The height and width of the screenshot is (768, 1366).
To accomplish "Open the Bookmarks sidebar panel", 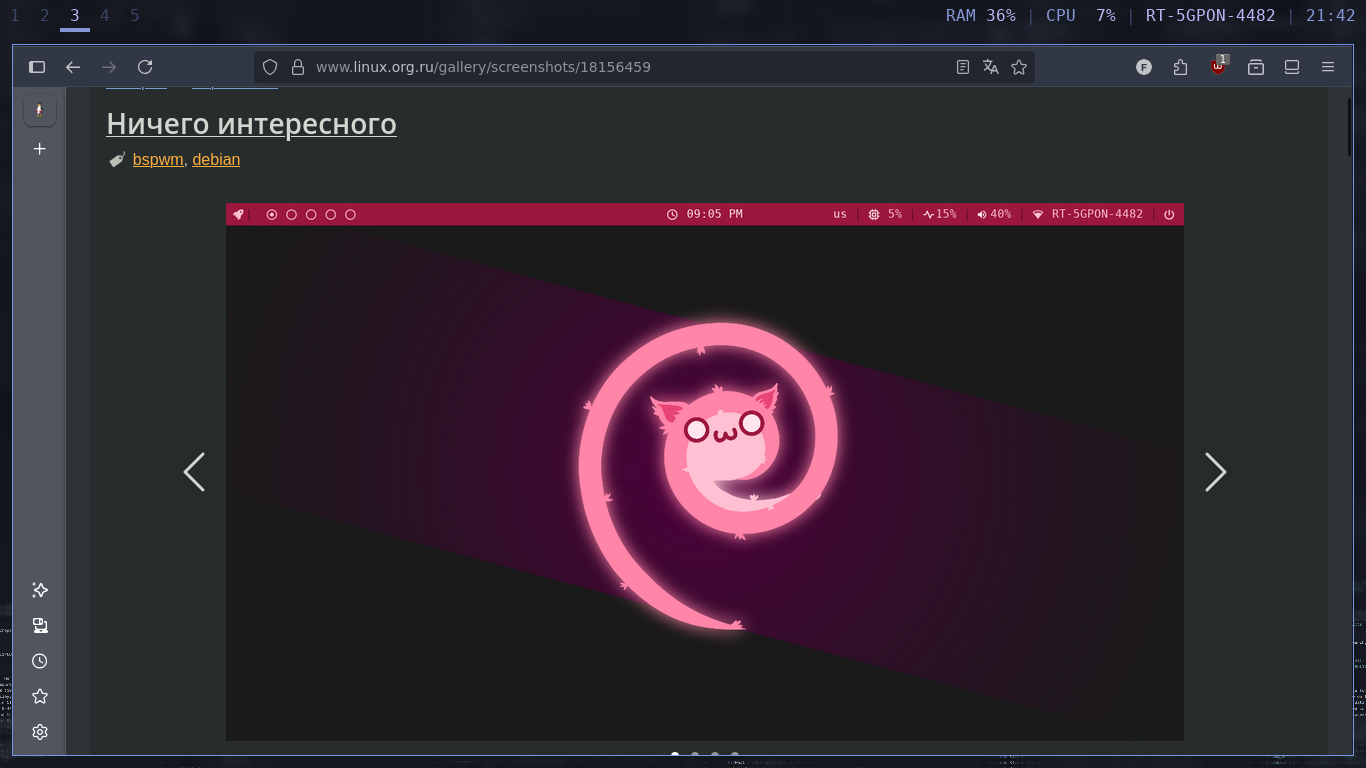I will pyautogui.click(x=40, y=696).
